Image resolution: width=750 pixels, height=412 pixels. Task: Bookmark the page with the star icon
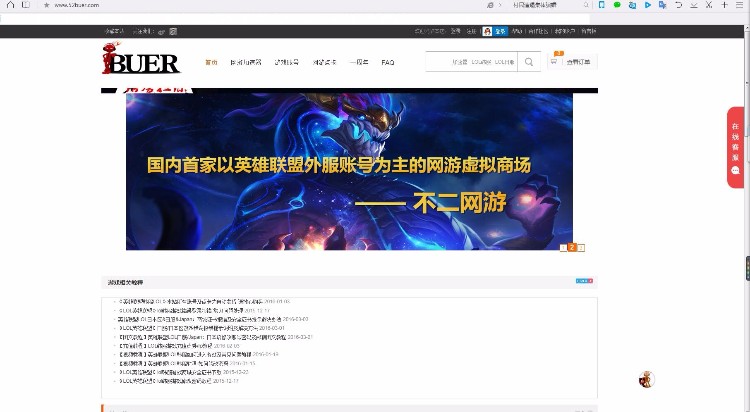(x=46, y=5)
